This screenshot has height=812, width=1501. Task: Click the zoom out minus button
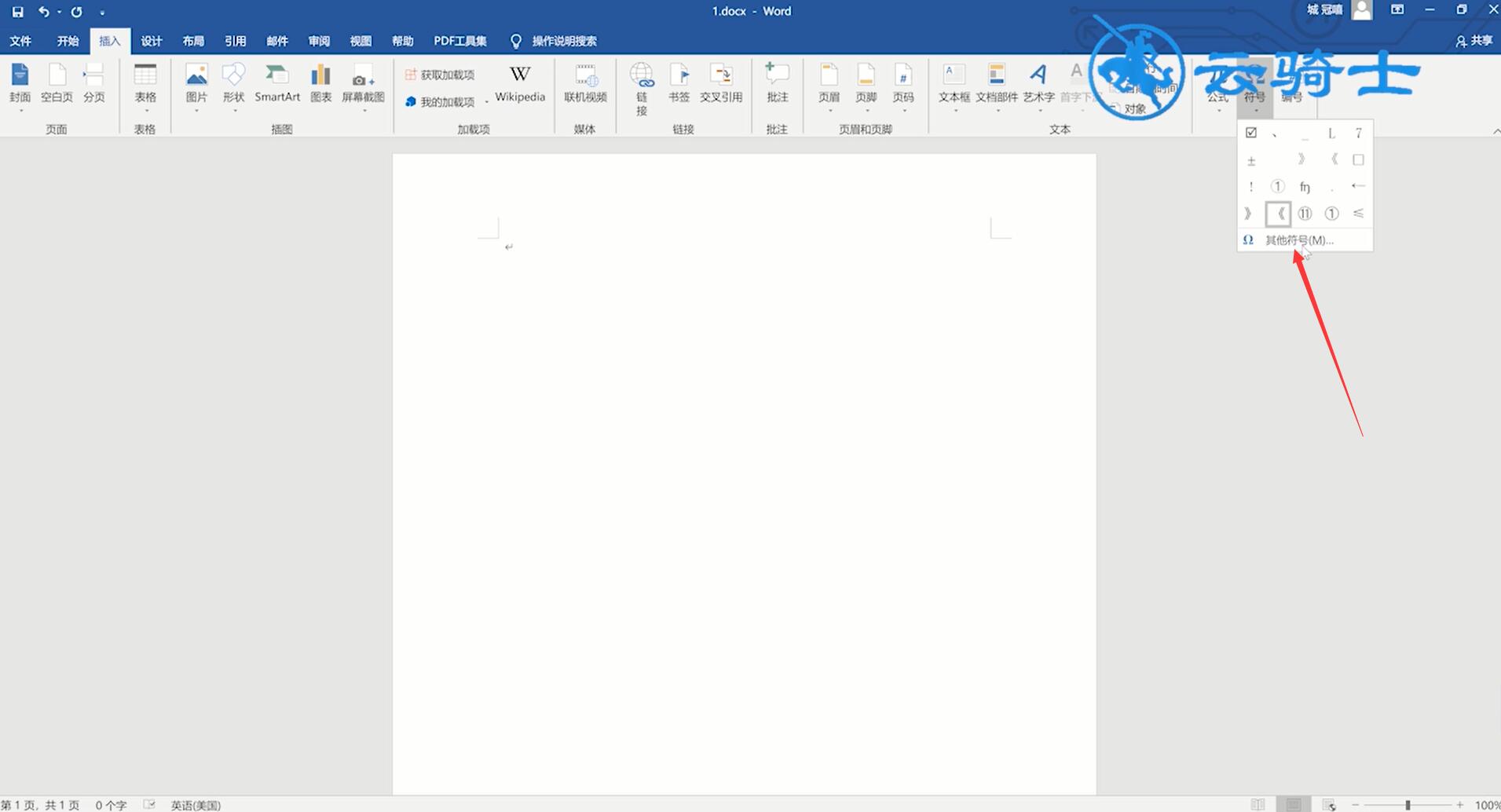click(x=1356, y=805)
